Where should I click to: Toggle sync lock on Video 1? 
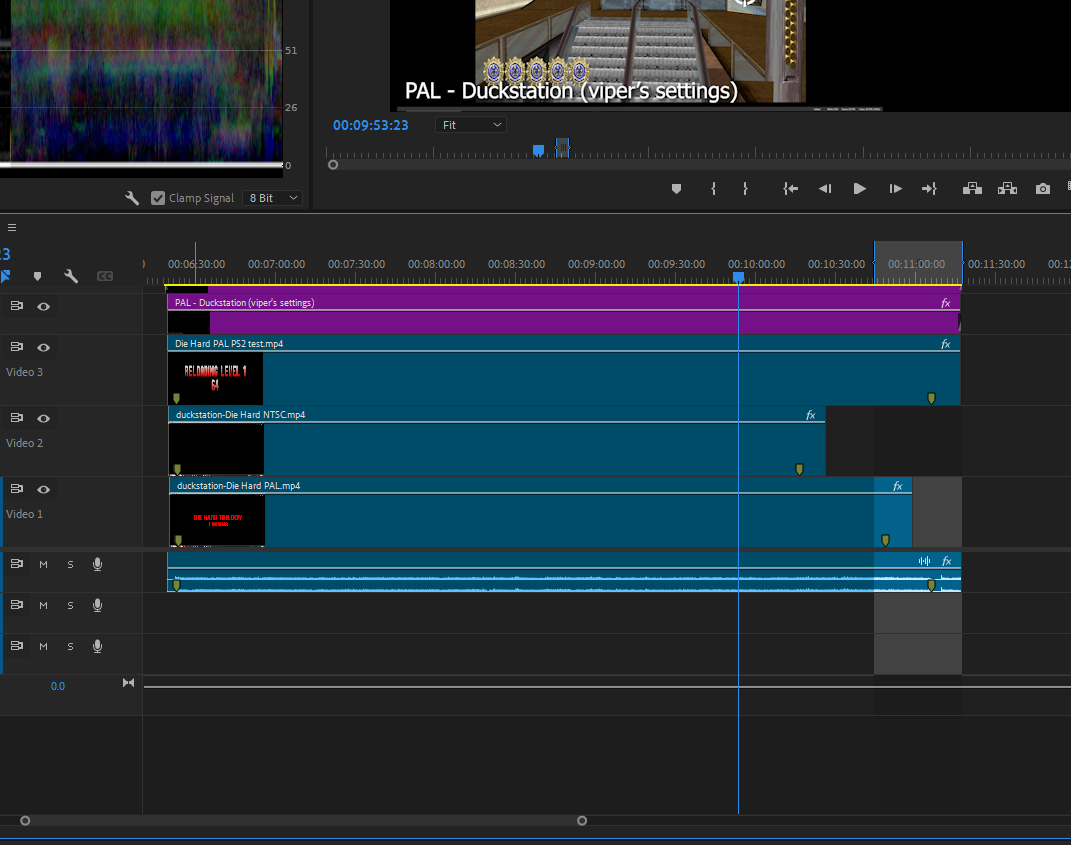(x=17, y=489)
